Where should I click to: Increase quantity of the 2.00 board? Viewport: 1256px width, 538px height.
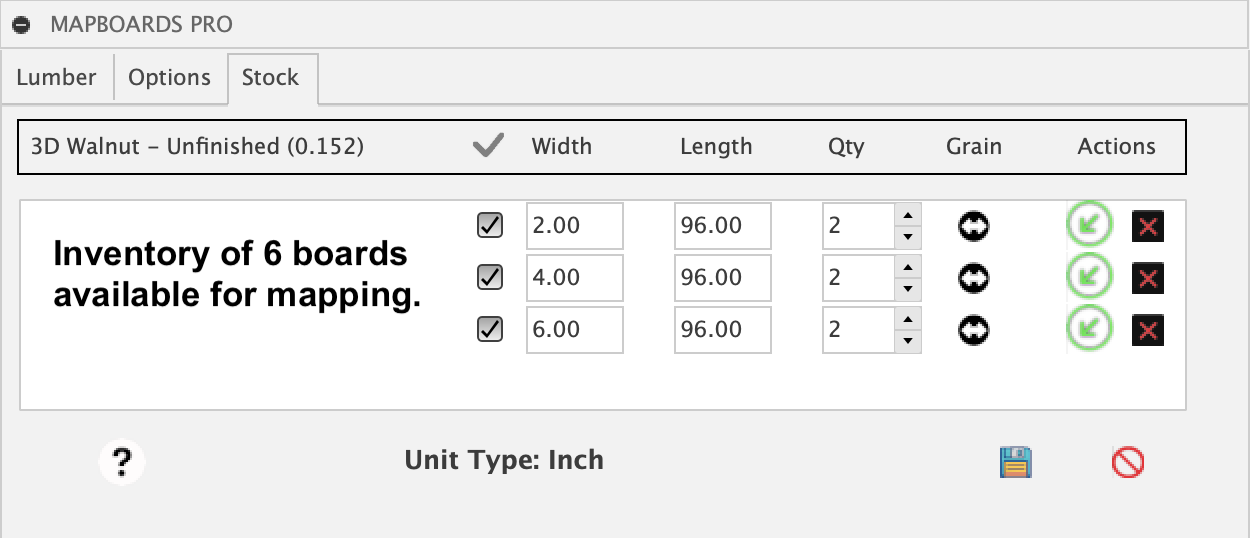click(907, 215)
